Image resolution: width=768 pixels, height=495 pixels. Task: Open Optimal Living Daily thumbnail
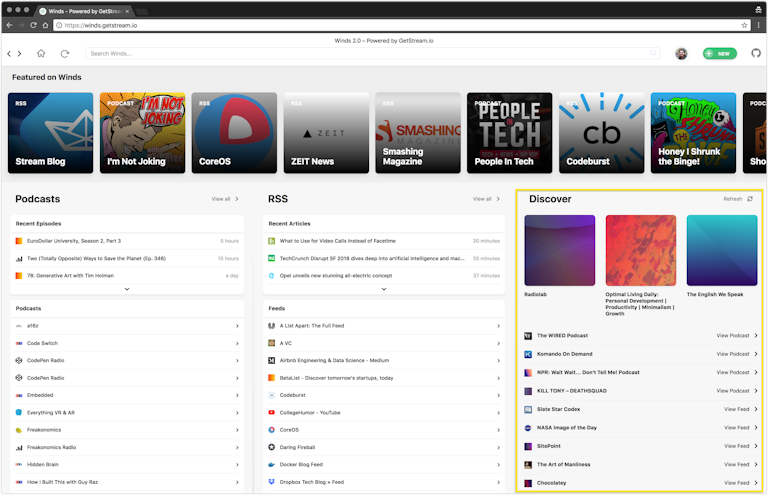click(641, 250)
